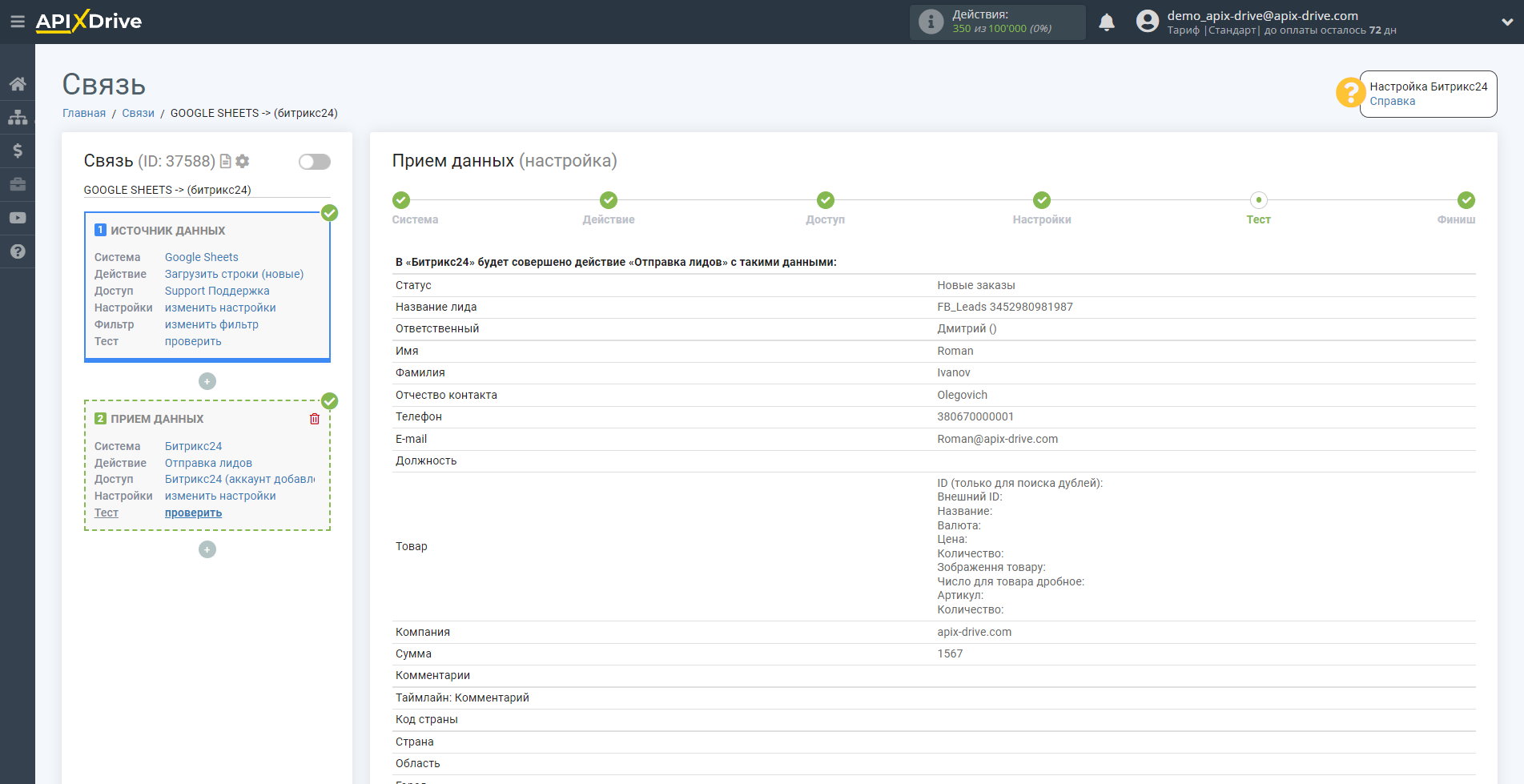Viewport: 1524px width, 784px height.
Task: Click the Сумма value 1567
Action: [x=950, y=653]
